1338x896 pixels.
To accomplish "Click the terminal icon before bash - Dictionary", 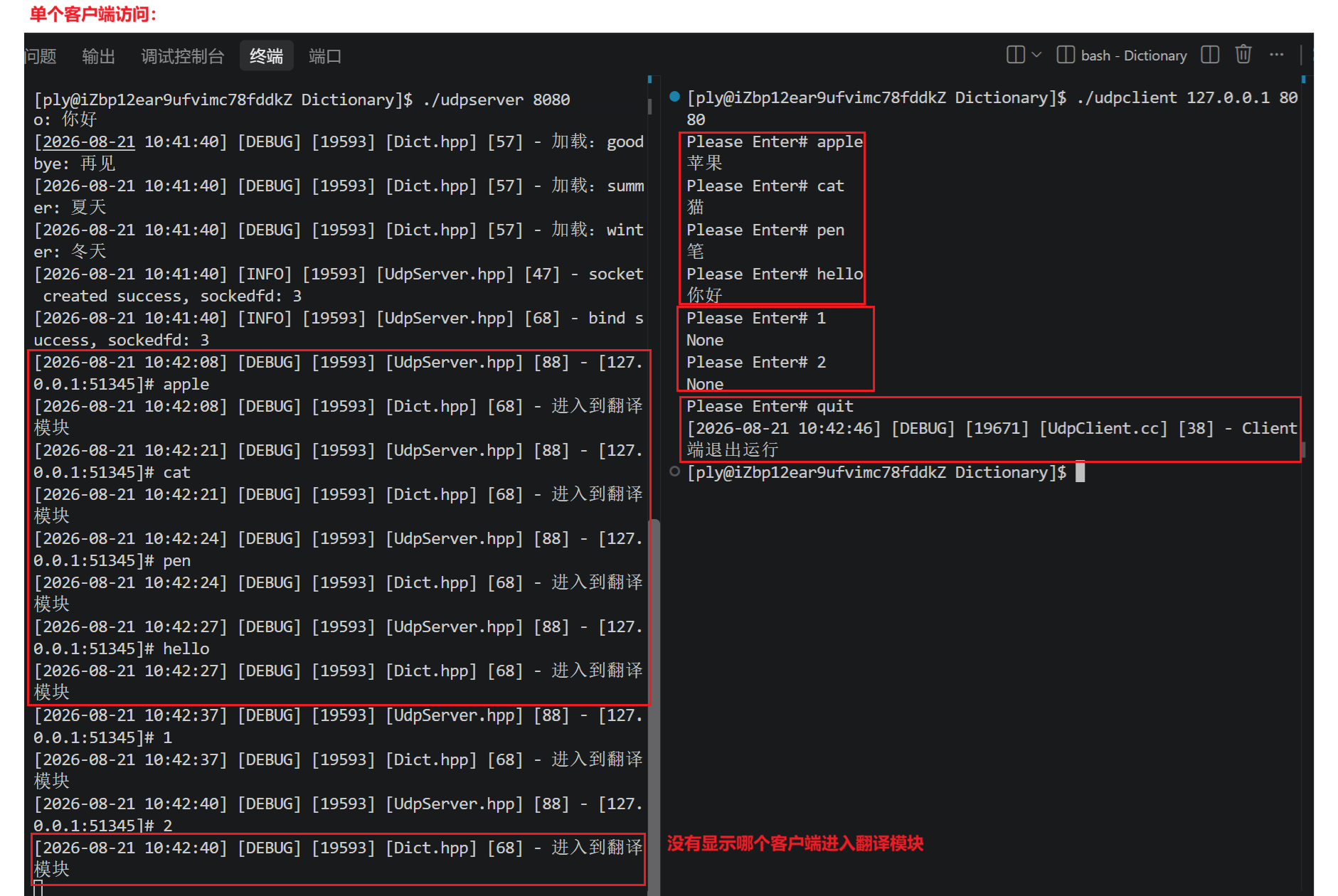I will (1066, 55).
